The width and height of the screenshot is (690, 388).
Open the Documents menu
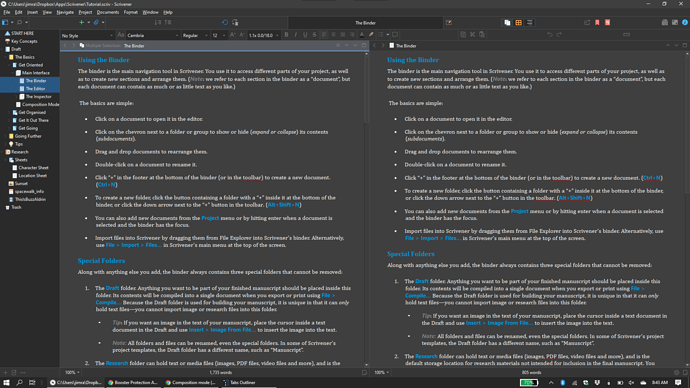pyautogui.click(x=108, y=12)
